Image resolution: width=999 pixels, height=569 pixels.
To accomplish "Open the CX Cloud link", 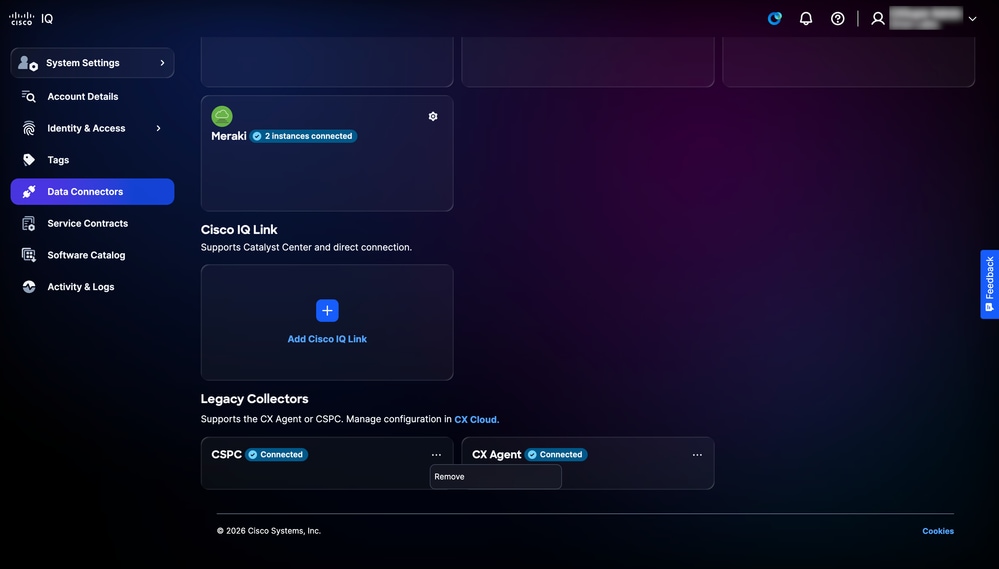I will tap(475, 419).
